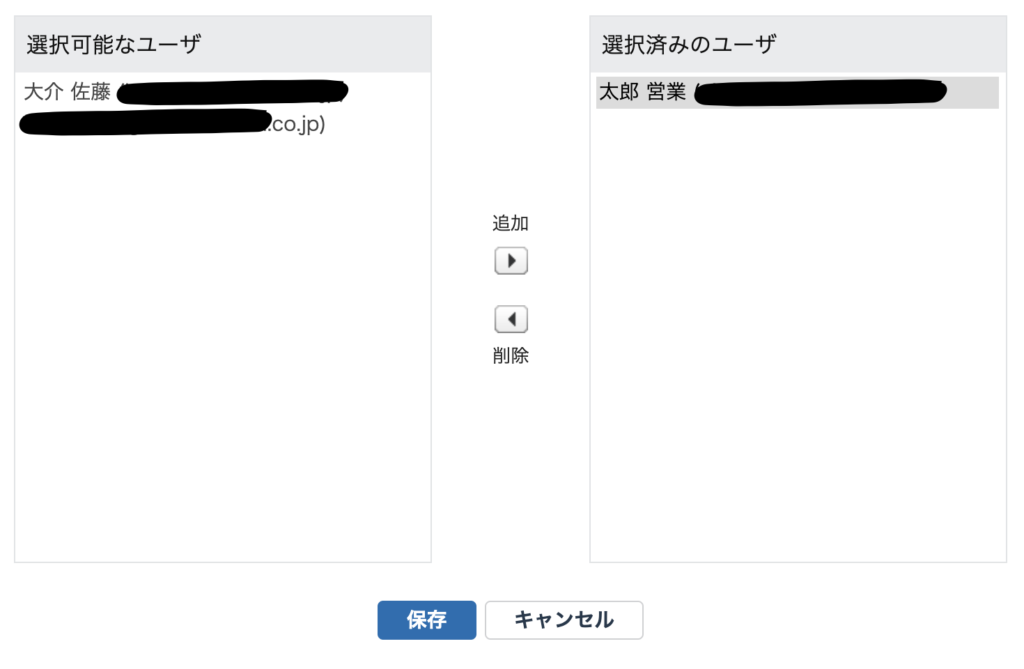Click the right-arrow 追加 icon button

click(x=511, y=261)
